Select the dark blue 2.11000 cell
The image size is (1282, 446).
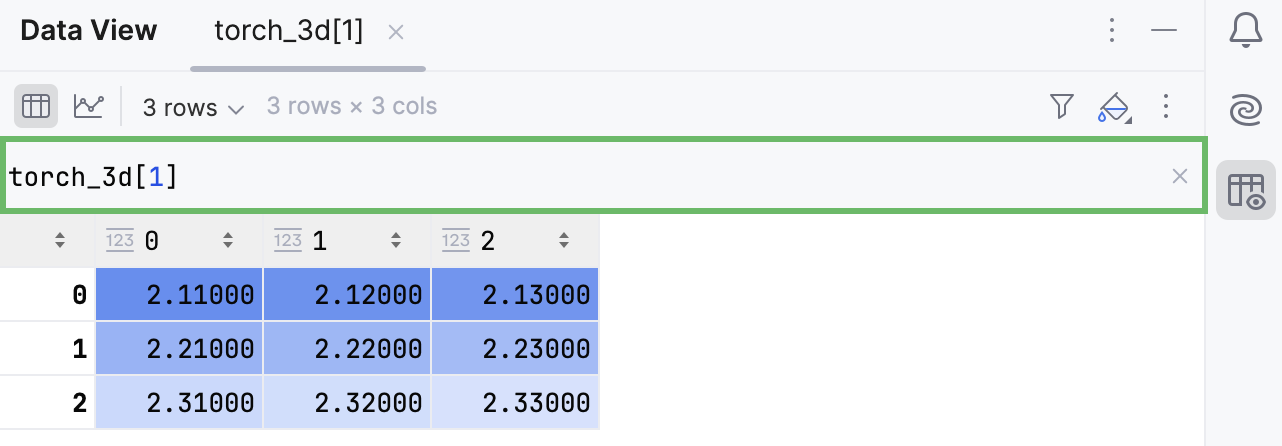180,295
